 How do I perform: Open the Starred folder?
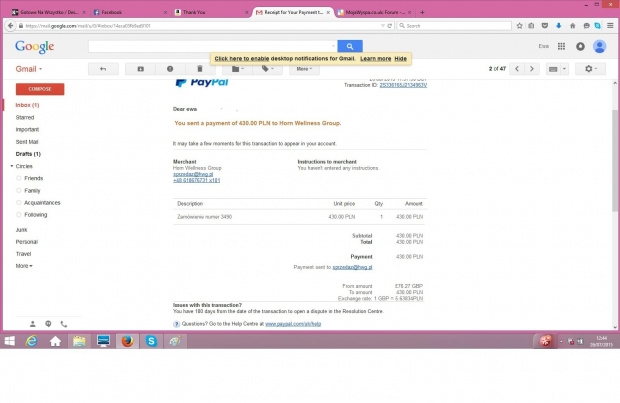(25, 117)
